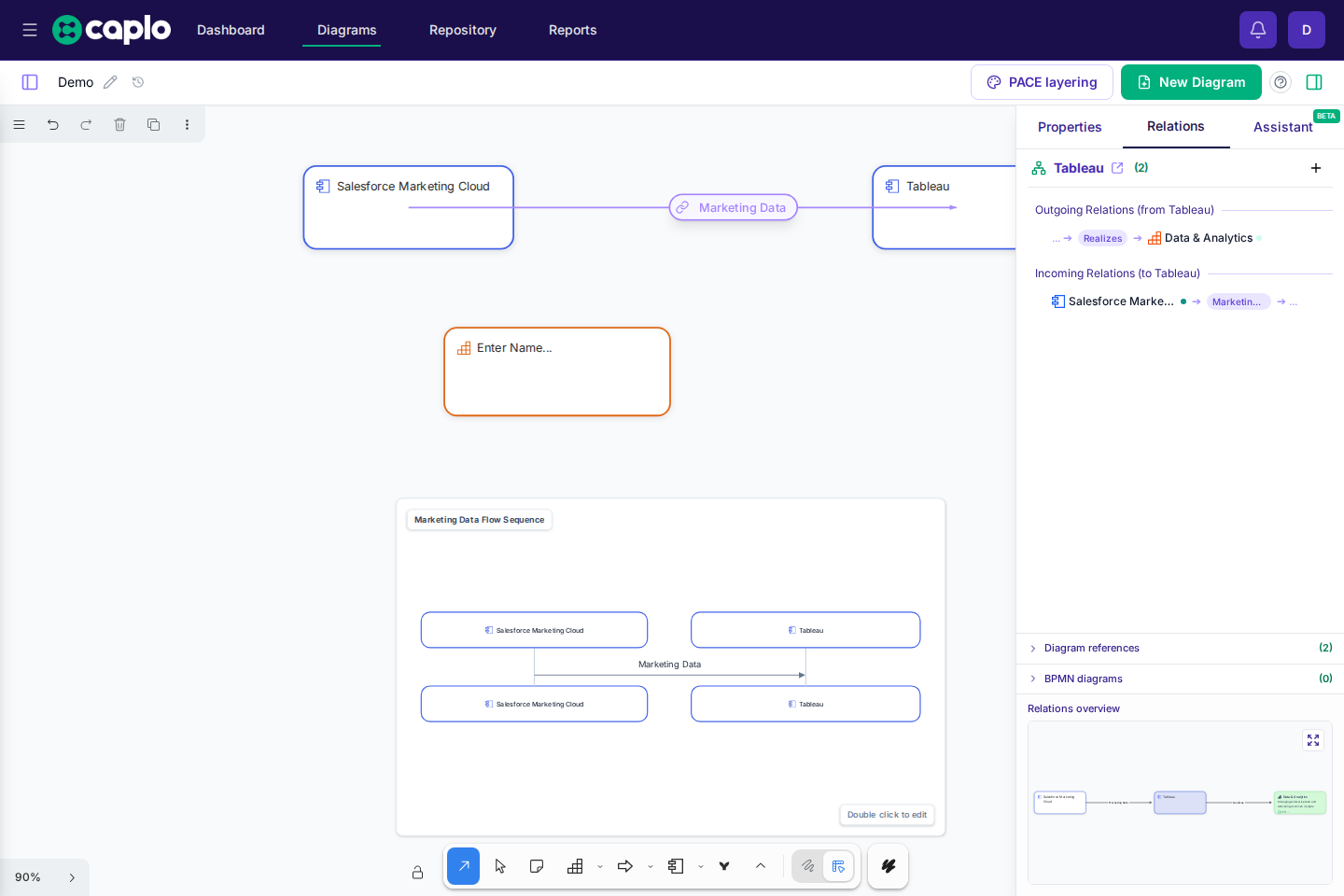Open the notifications bell
This screenshot has height=896, width=1344.
[x=1258, y=30]
